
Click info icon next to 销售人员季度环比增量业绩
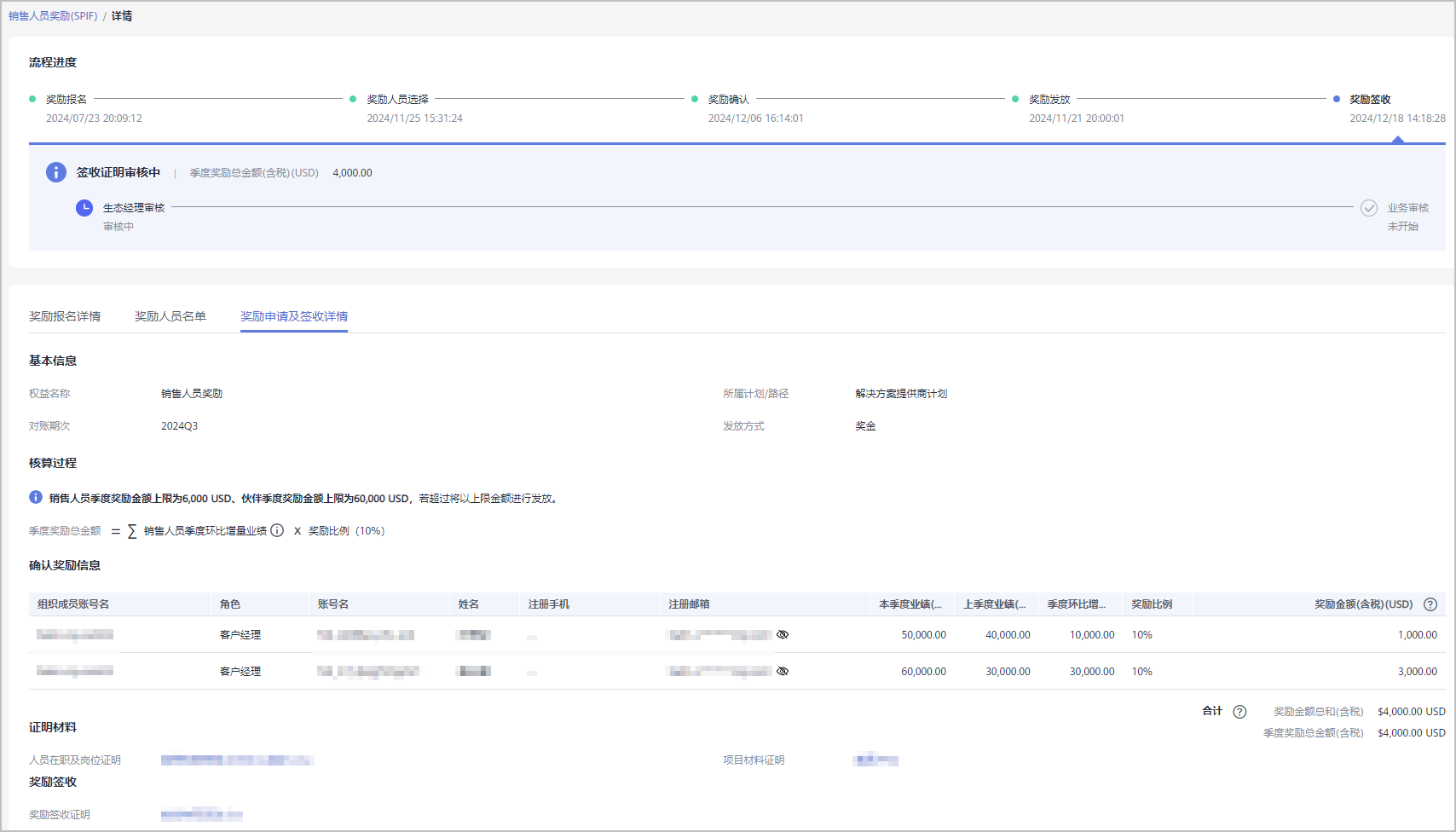coord(277,530)
